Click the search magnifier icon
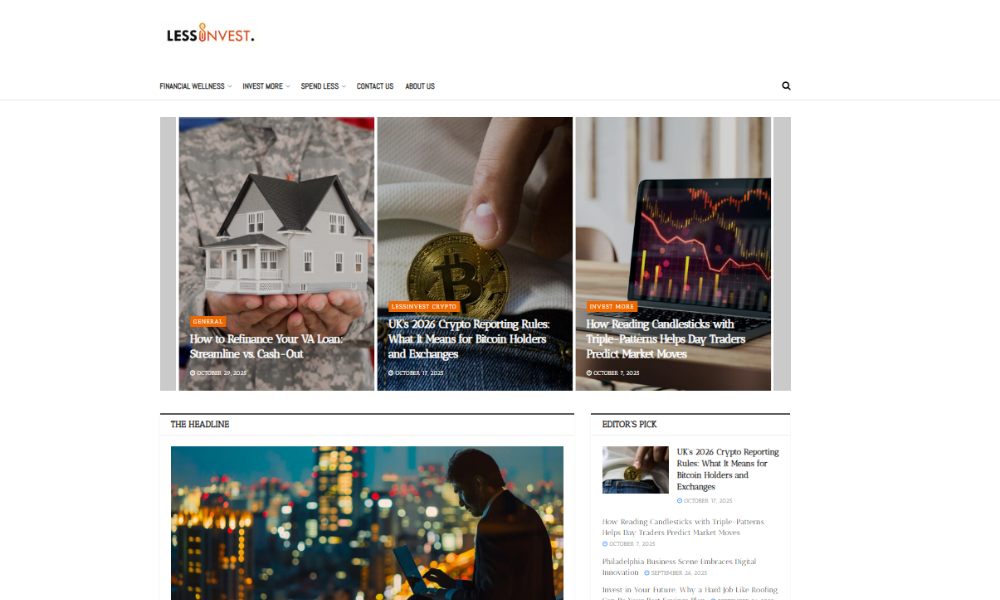Viewport: 1000px width, 600px height. point(786,86)
